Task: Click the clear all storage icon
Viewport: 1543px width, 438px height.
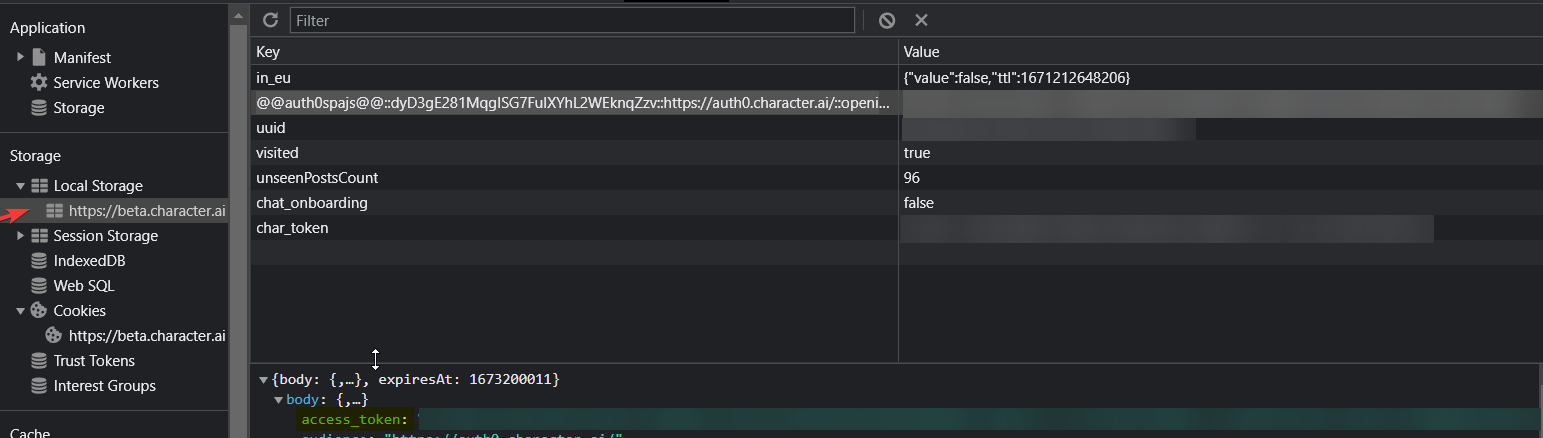Action: (x=886, y=20)
